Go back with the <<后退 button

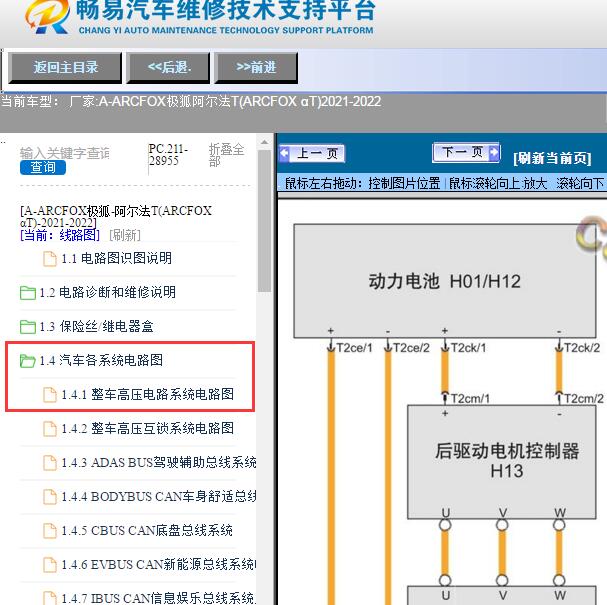[x=168, y=68]
